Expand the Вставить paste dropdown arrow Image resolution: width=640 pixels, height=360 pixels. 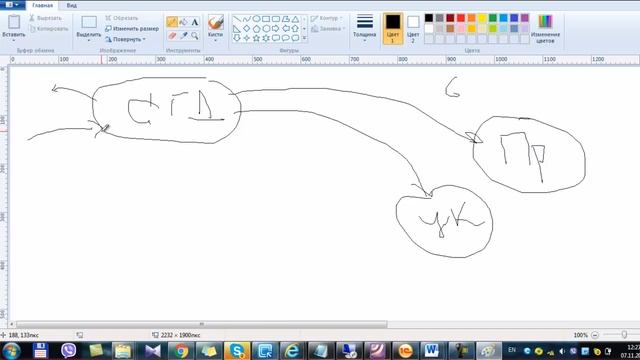click(x=14, y=40)
